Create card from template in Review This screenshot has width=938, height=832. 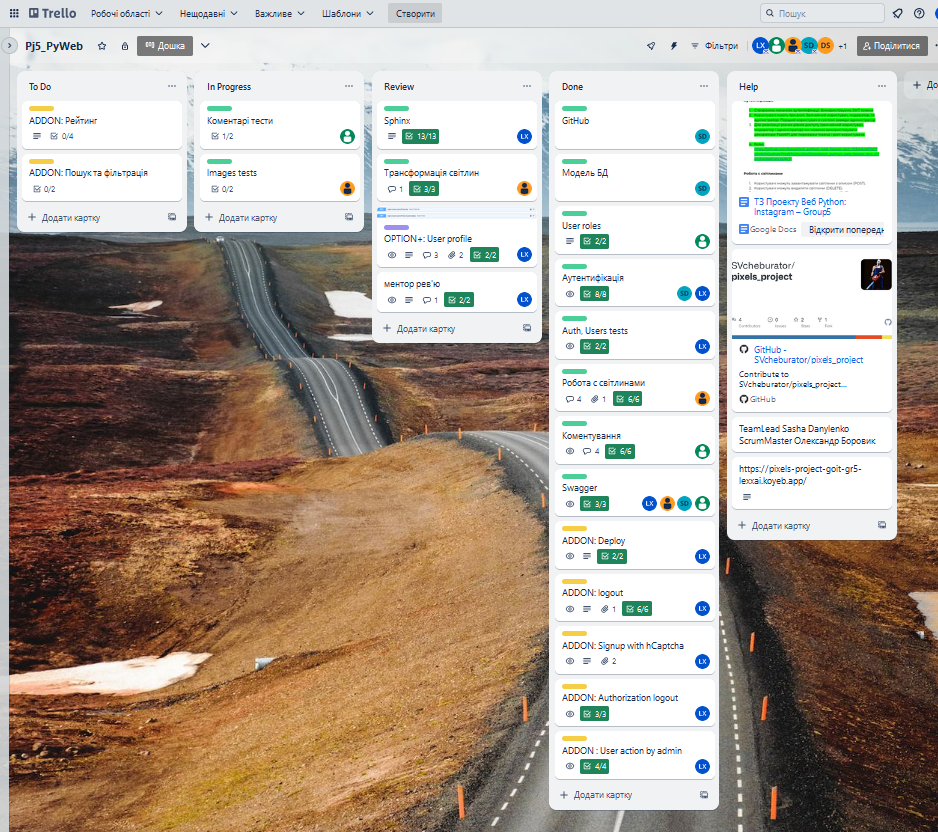click(527, 328)
